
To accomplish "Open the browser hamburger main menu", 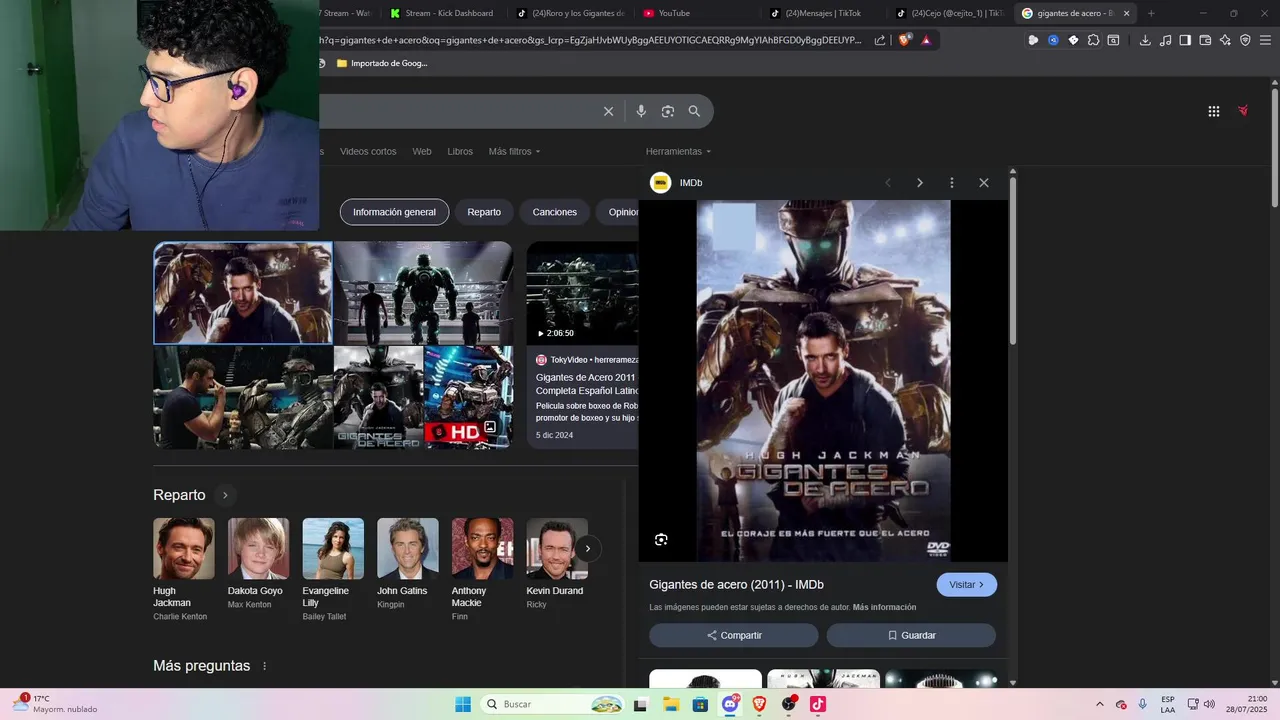I will tap(1265, 40).
